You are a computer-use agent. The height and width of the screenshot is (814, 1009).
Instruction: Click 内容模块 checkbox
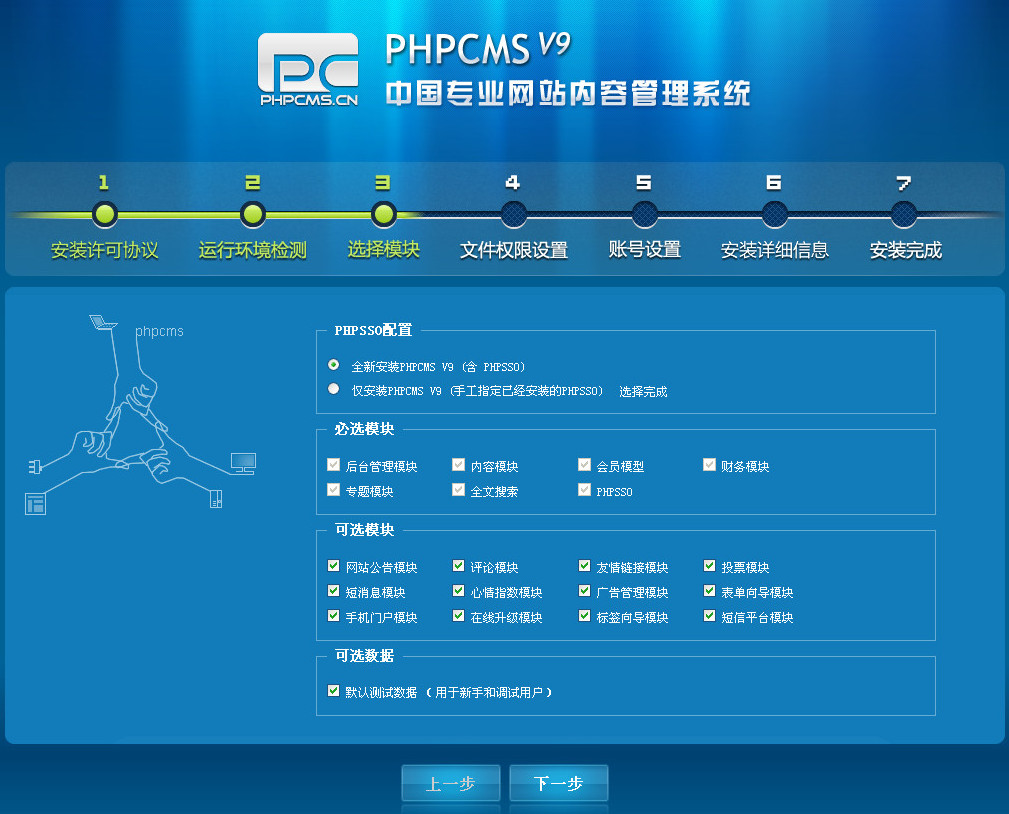458,465
